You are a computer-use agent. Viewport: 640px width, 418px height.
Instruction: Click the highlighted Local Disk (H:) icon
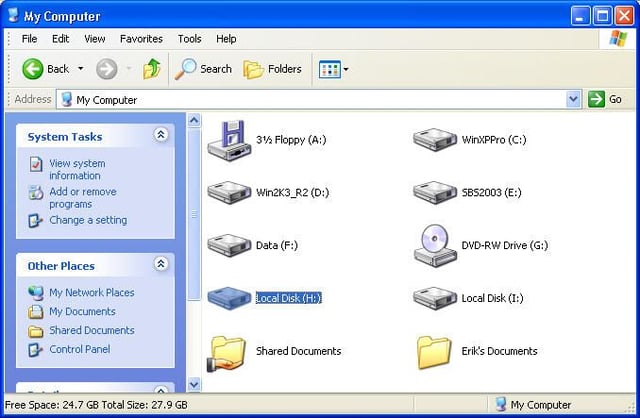pos(229,298)
